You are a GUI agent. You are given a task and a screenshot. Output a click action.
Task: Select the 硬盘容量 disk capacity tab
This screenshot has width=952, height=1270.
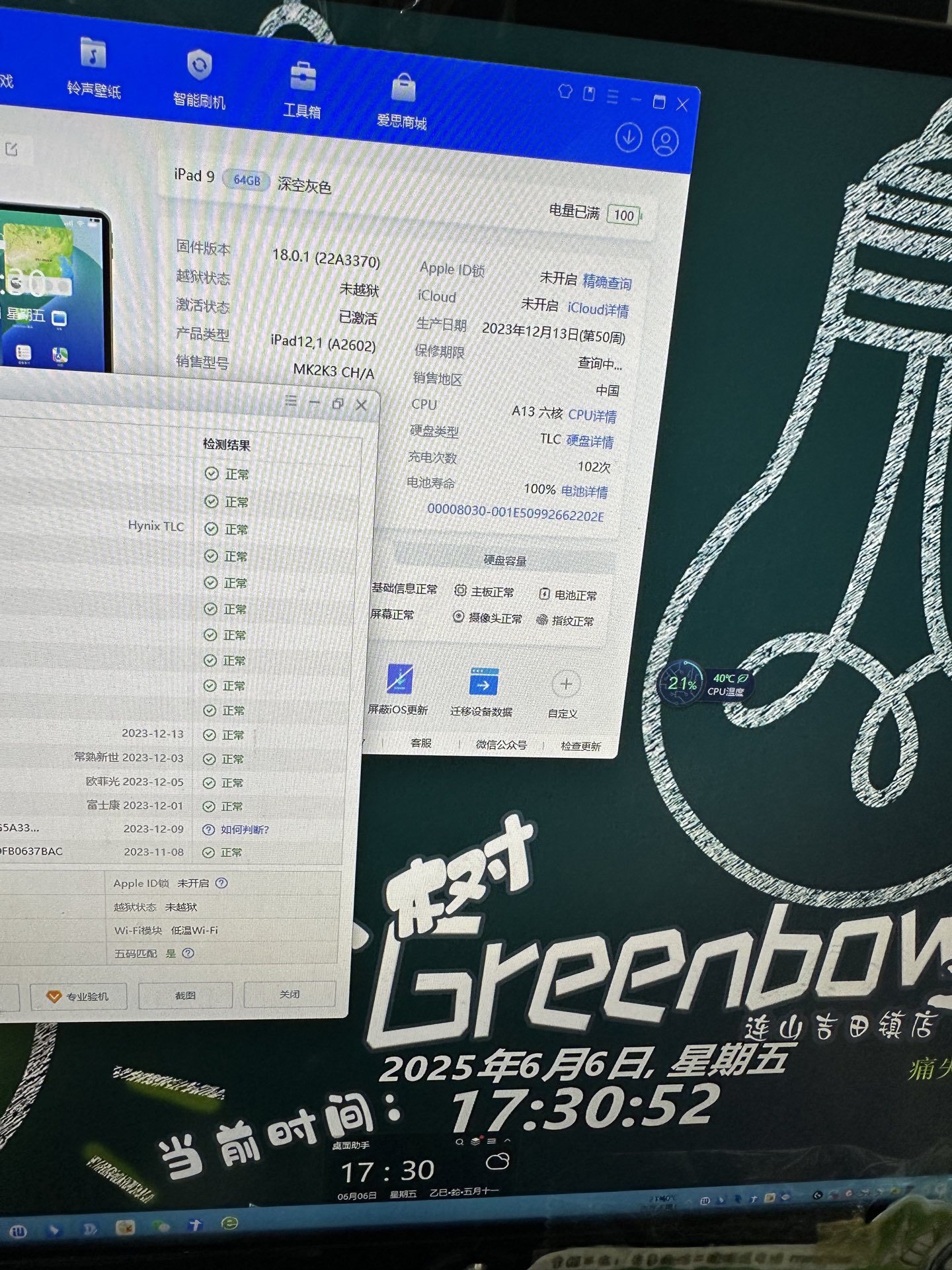505,561
